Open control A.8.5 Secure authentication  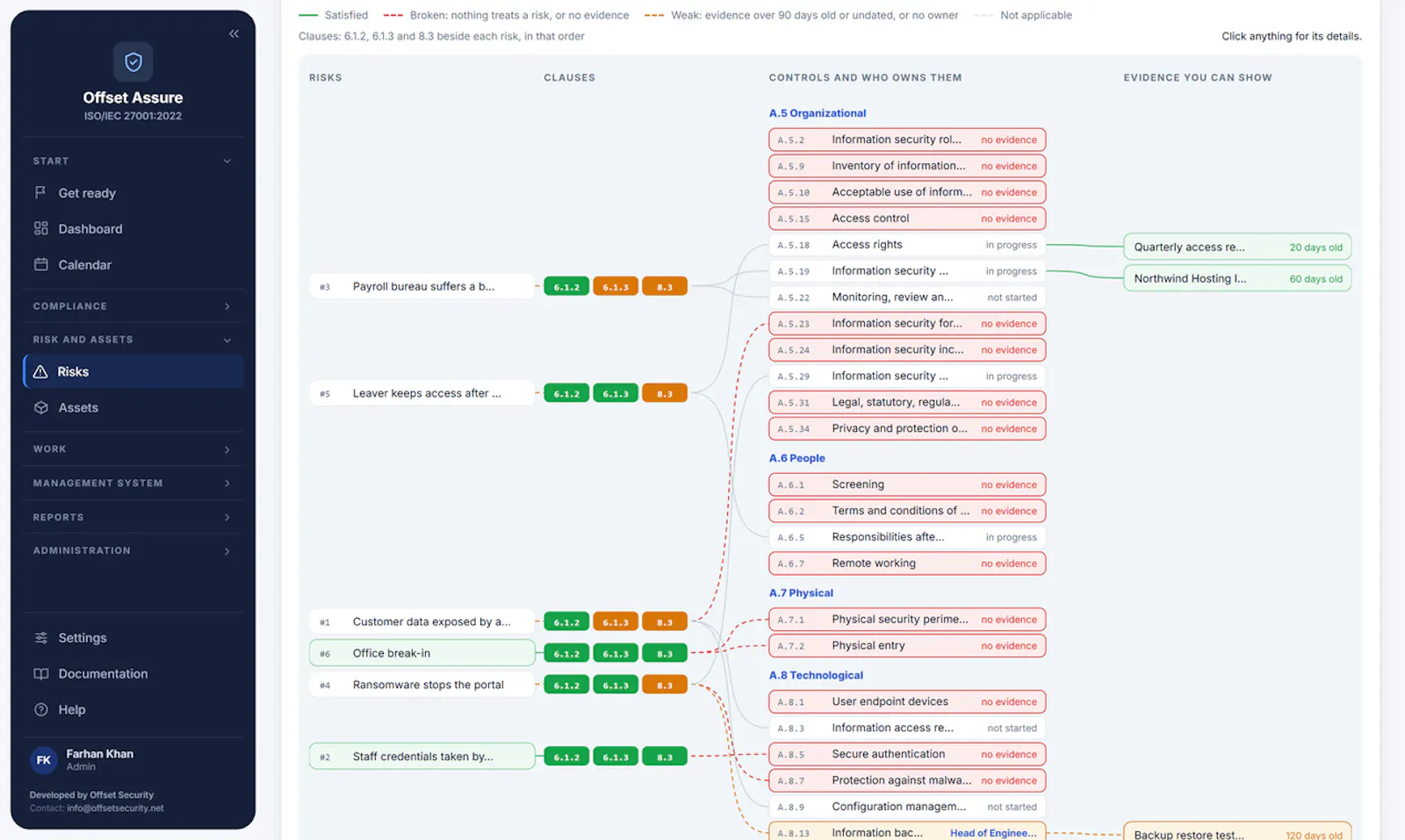coord(907,754)
